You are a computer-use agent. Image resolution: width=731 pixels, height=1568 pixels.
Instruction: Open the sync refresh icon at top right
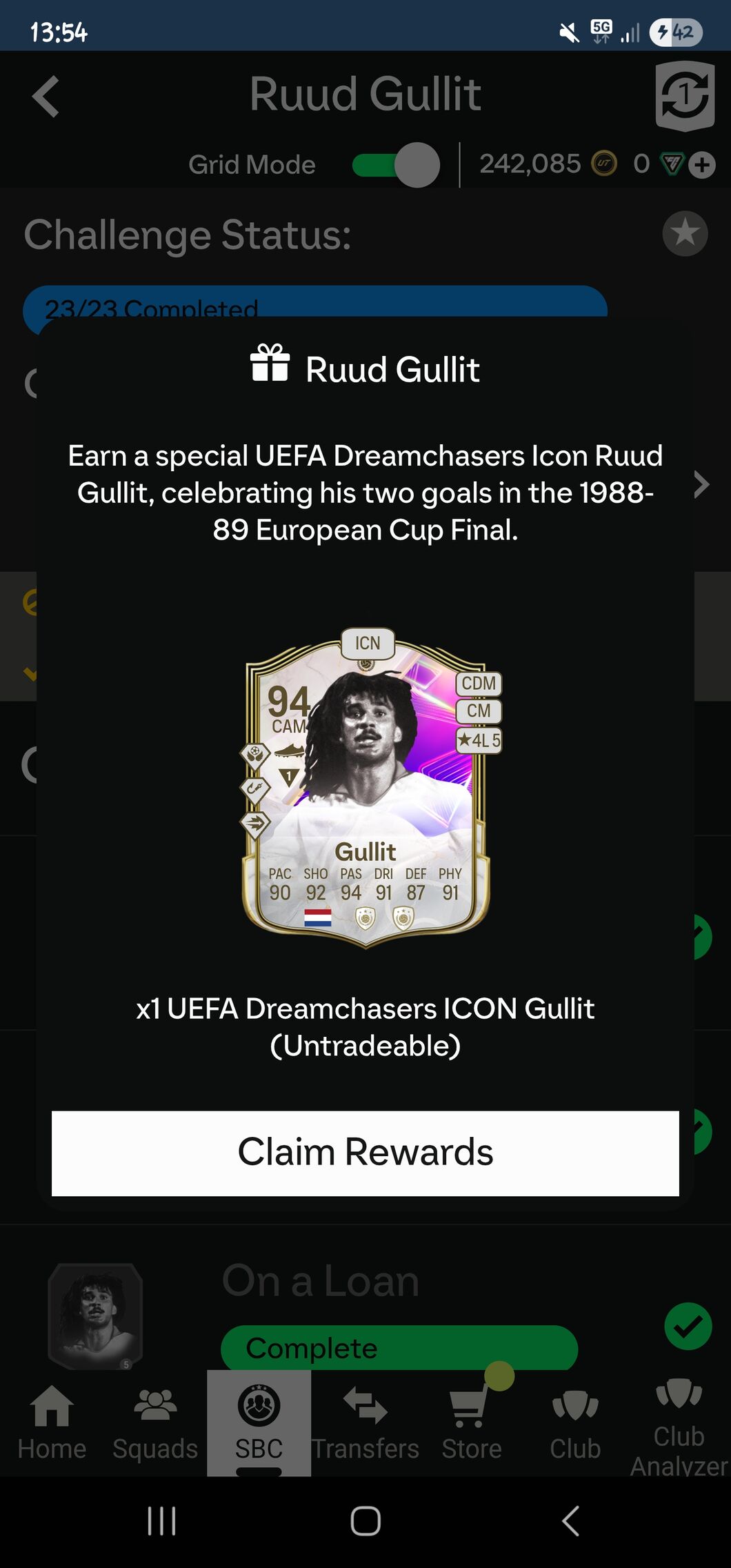pos(684,95)
